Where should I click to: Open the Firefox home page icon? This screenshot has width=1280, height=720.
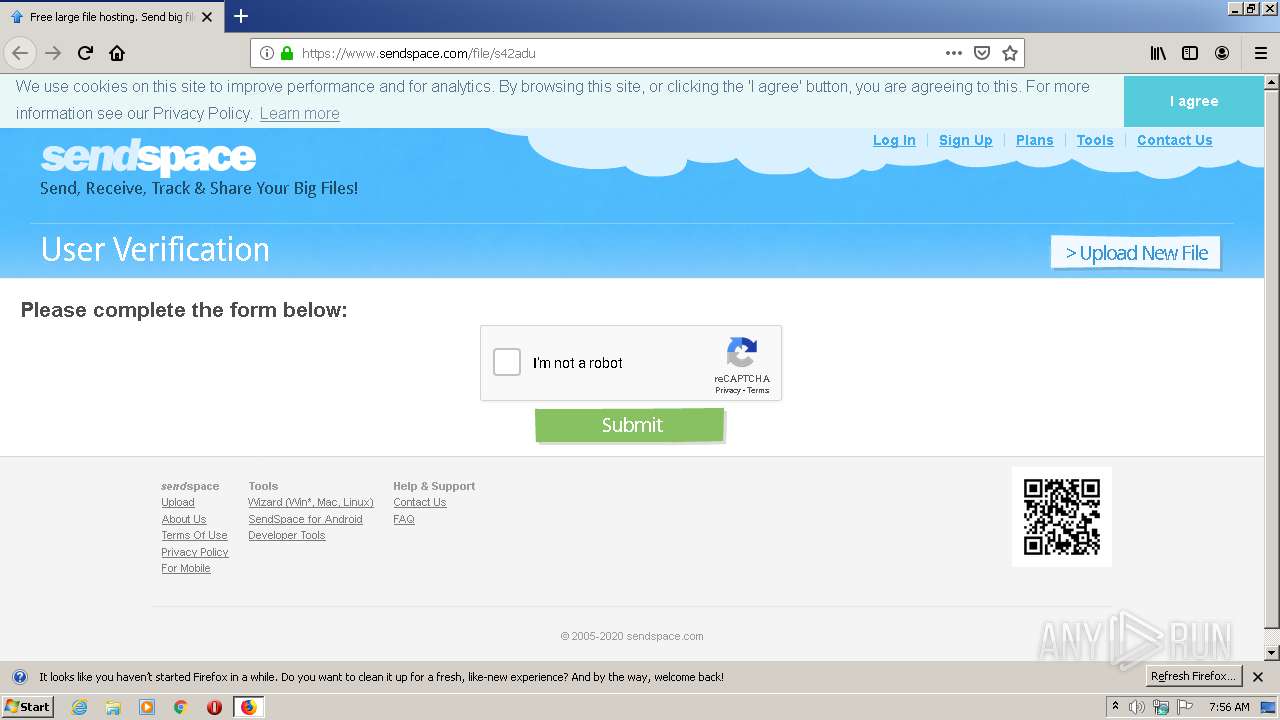(x=117, y=53)
